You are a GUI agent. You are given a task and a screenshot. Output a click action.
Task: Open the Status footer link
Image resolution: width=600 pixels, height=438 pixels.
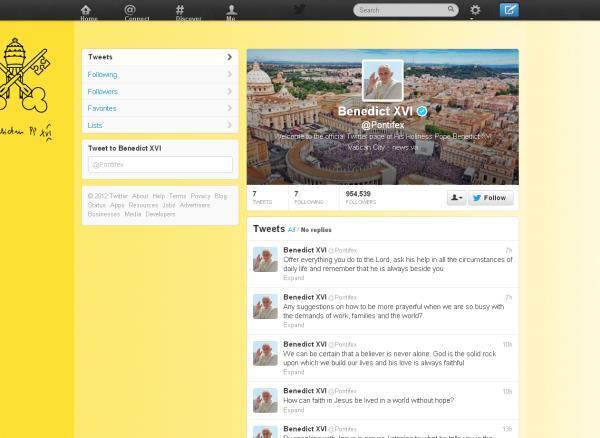pyautogui.click(x=96, y=205)
